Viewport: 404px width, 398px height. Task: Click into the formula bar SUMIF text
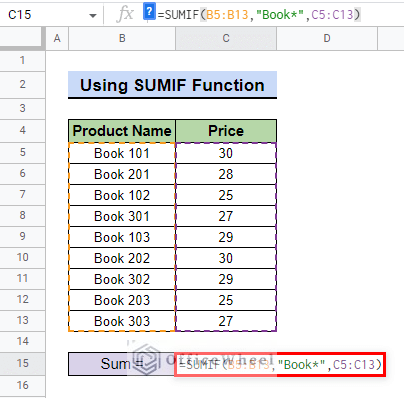[x=259, y=15]
